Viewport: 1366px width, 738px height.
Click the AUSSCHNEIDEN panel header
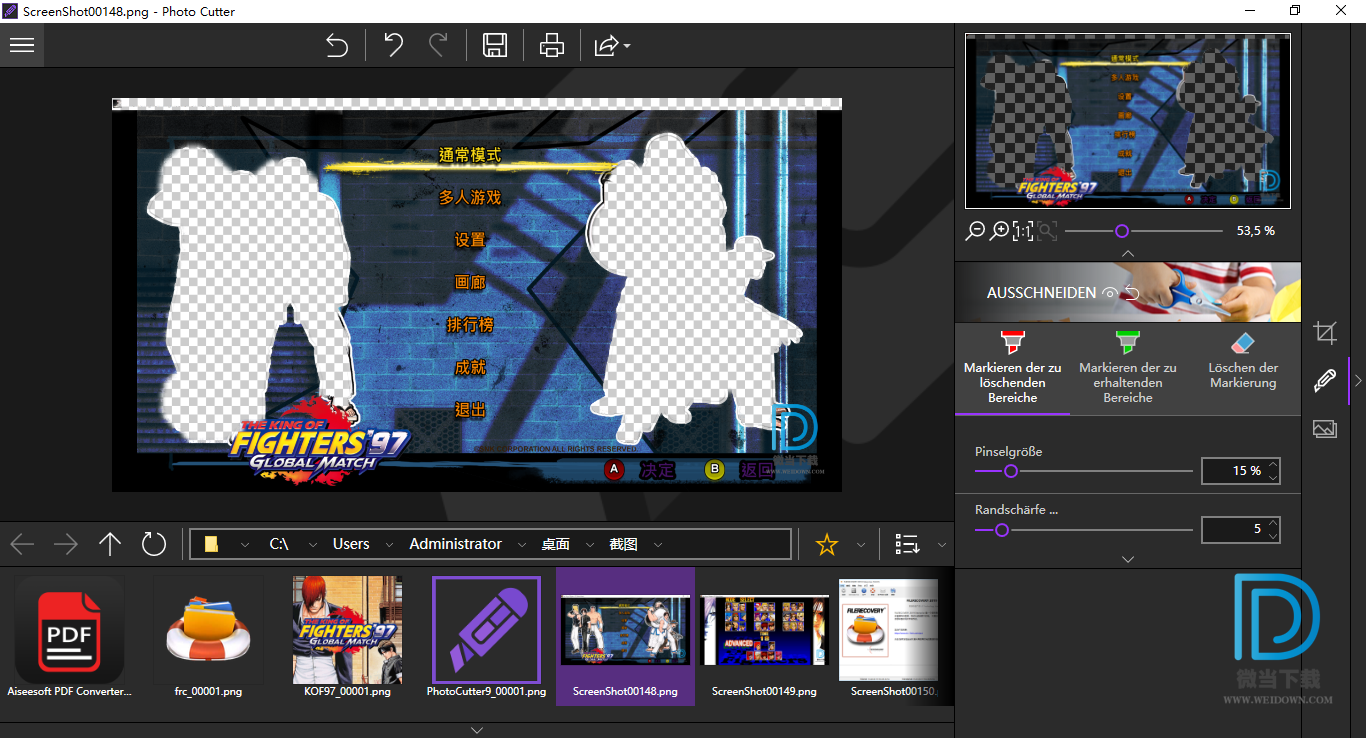point(1128,292)
